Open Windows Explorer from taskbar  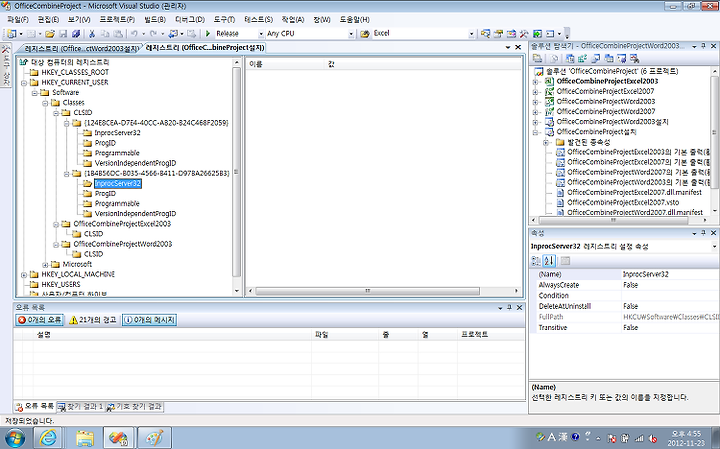[85, 438]
